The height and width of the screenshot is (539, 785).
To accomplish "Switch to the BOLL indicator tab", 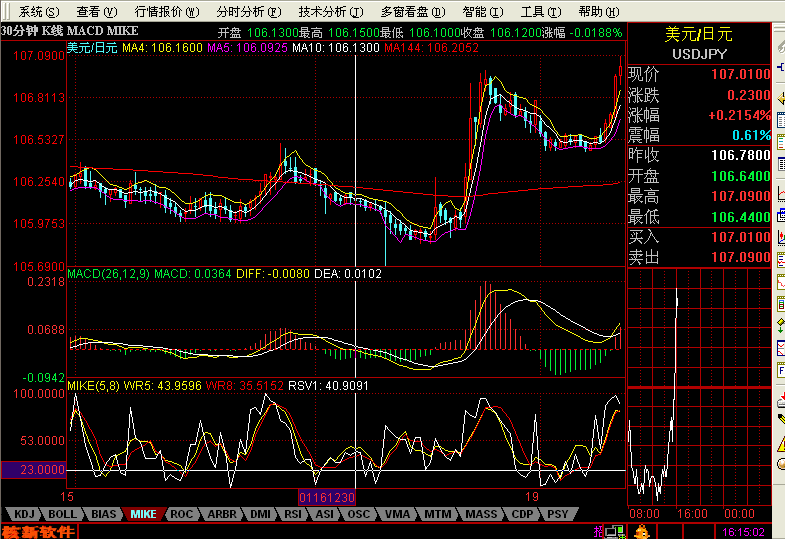I will (x=62, y=514).
